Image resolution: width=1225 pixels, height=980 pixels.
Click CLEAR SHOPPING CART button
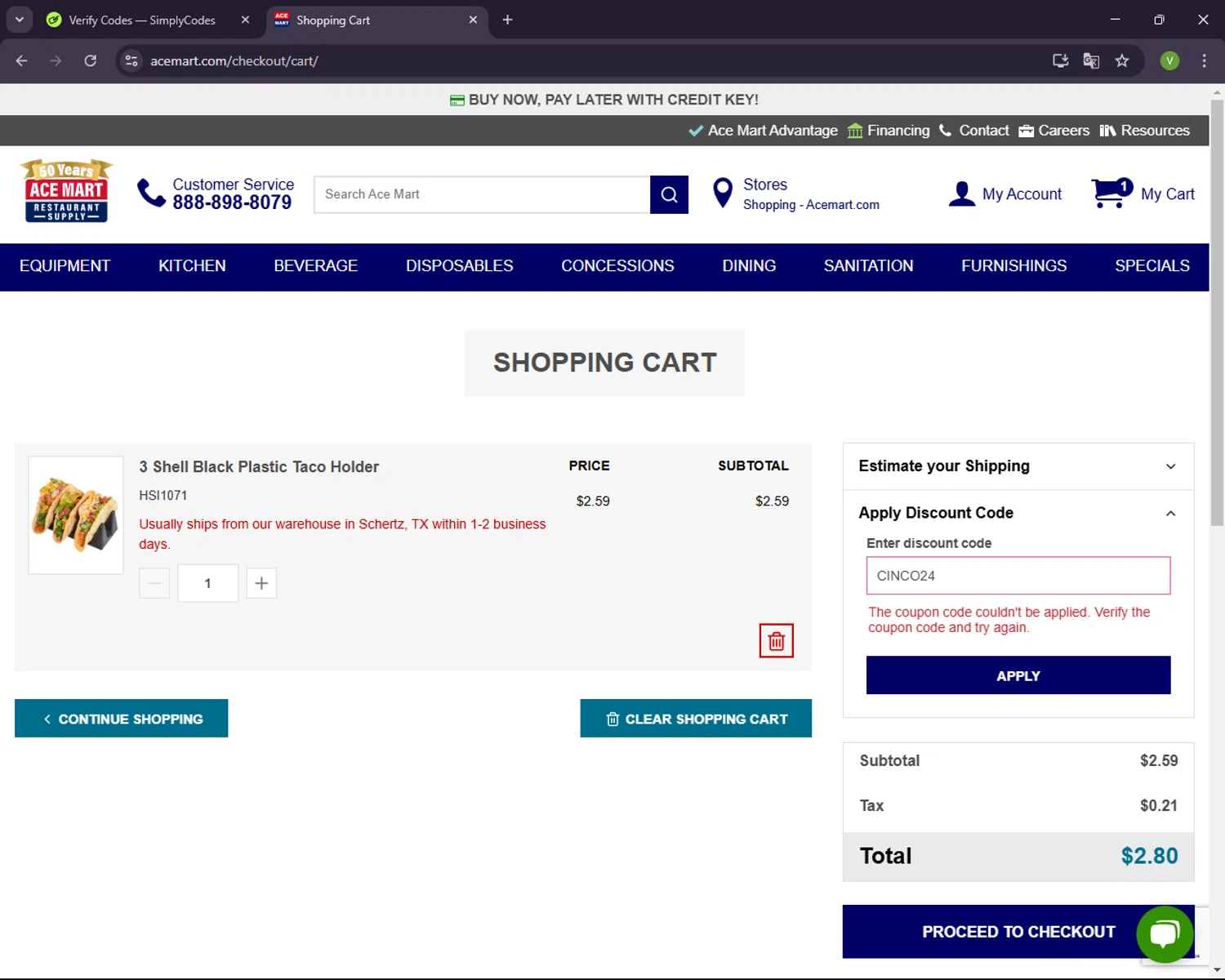(696, 719)
